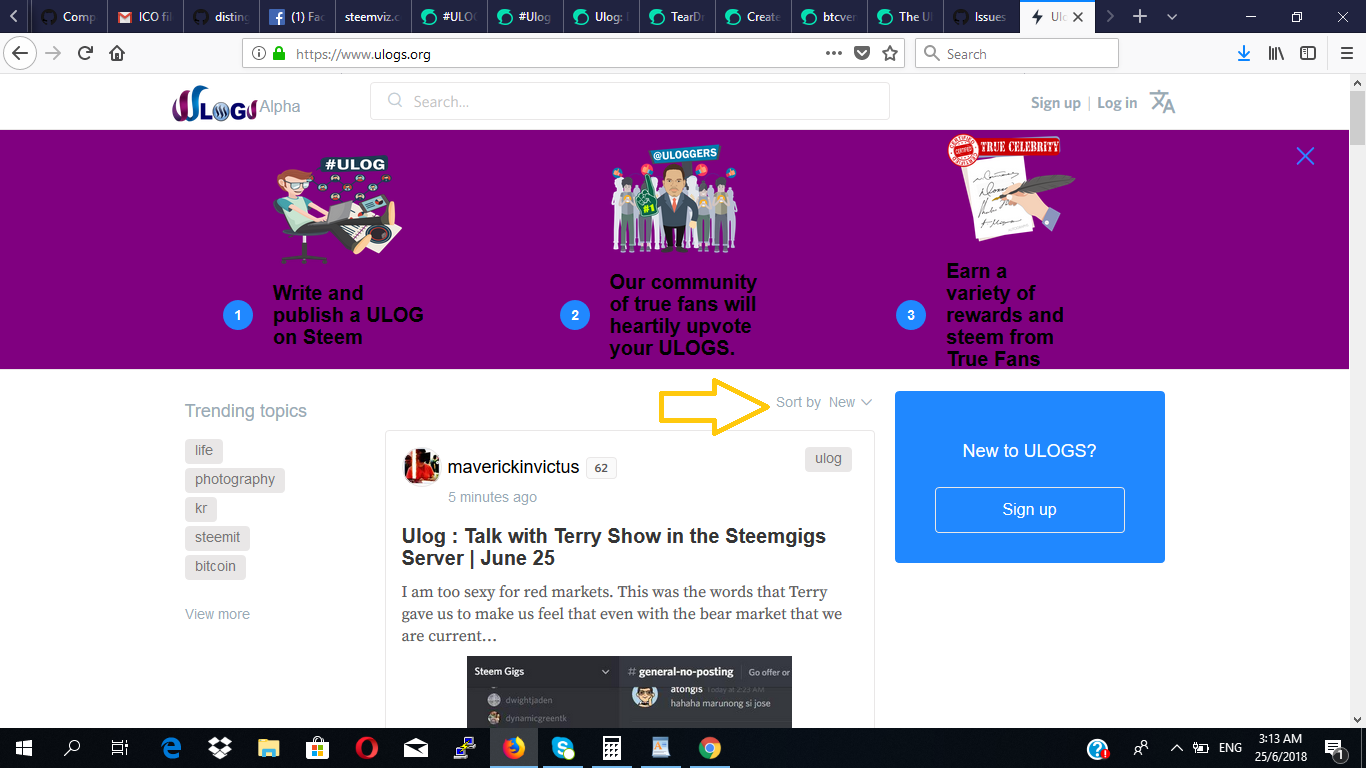Click the Log in link

1117,103
